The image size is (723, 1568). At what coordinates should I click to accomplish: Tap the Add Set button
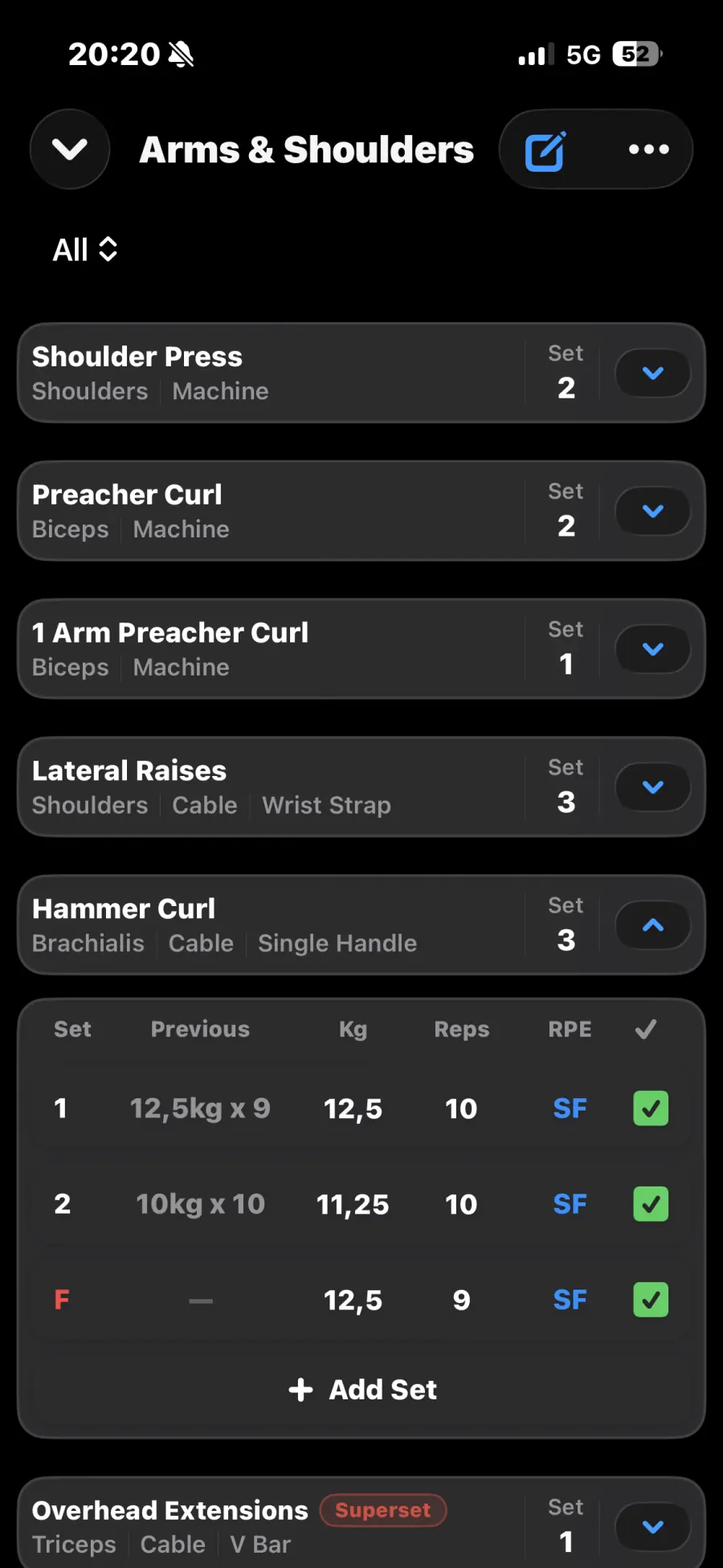[363, 1390]
